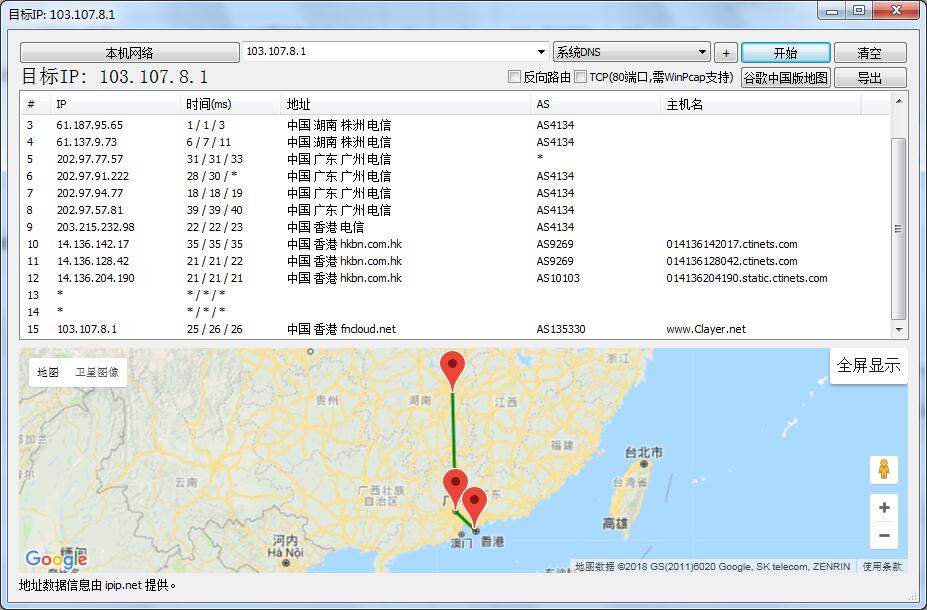Zoom out the map with minus button
The width and height of the screenshot is (927, 610).
pyautogui.click(x=883, y=536)
